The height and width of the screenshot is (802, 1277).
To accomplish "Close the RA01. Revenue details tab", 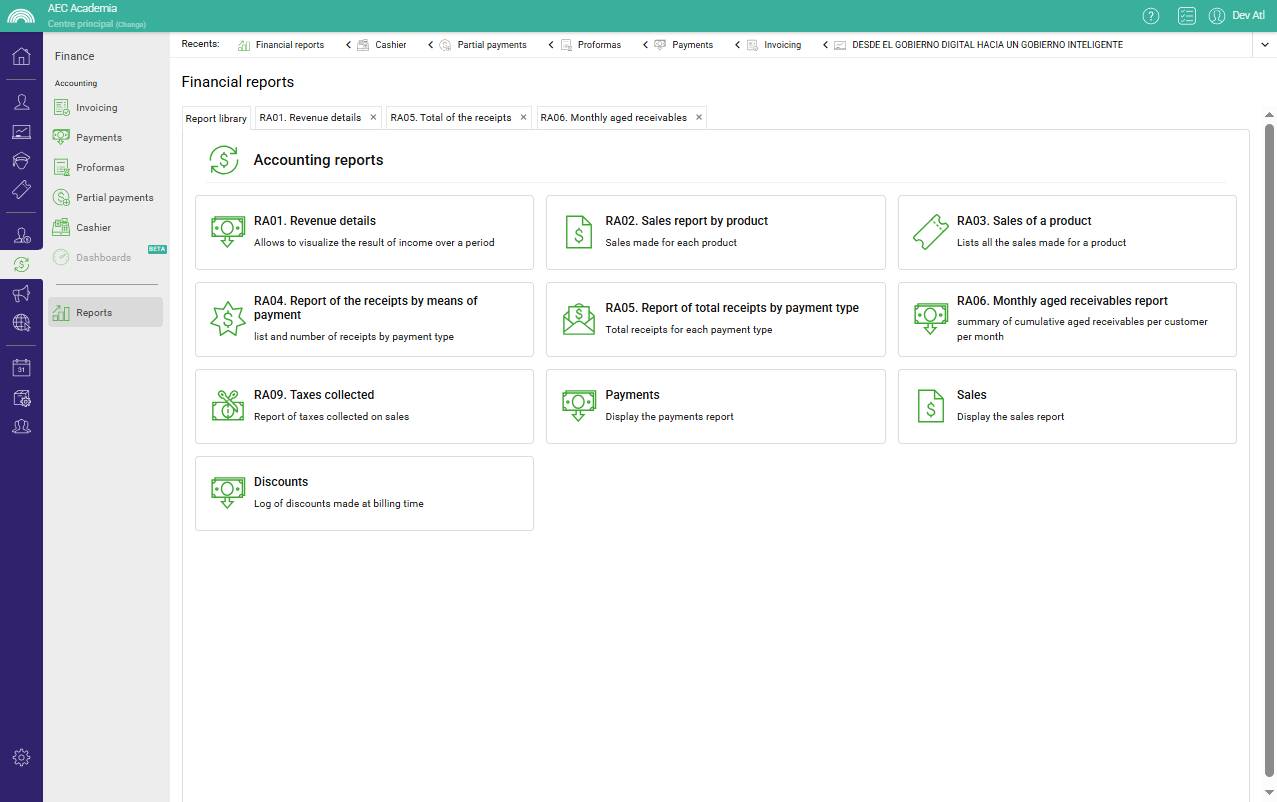I will point(373,117).
